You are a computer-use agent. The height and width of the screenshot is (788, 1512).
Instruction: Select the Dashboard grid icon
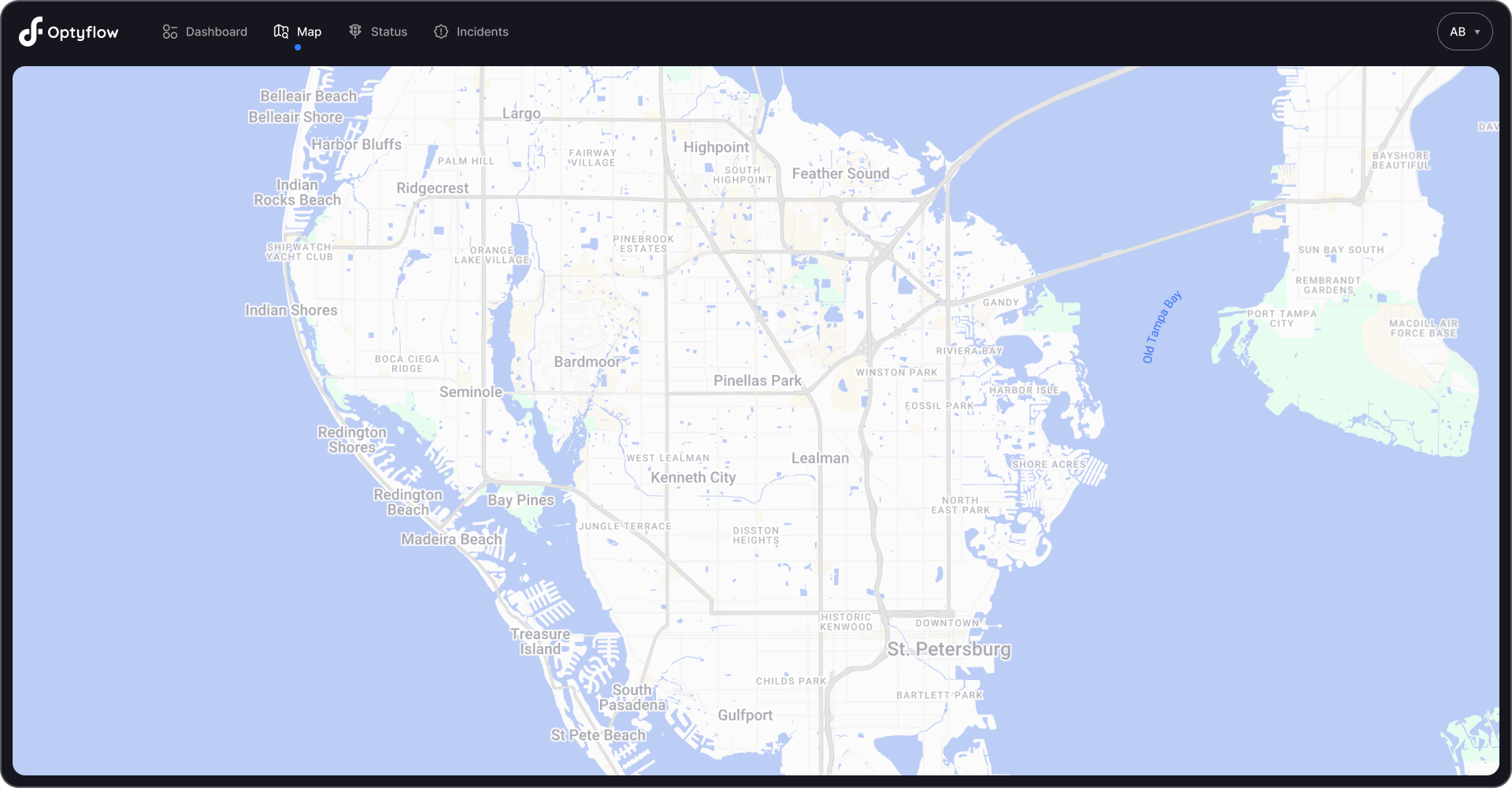point(170,32)
